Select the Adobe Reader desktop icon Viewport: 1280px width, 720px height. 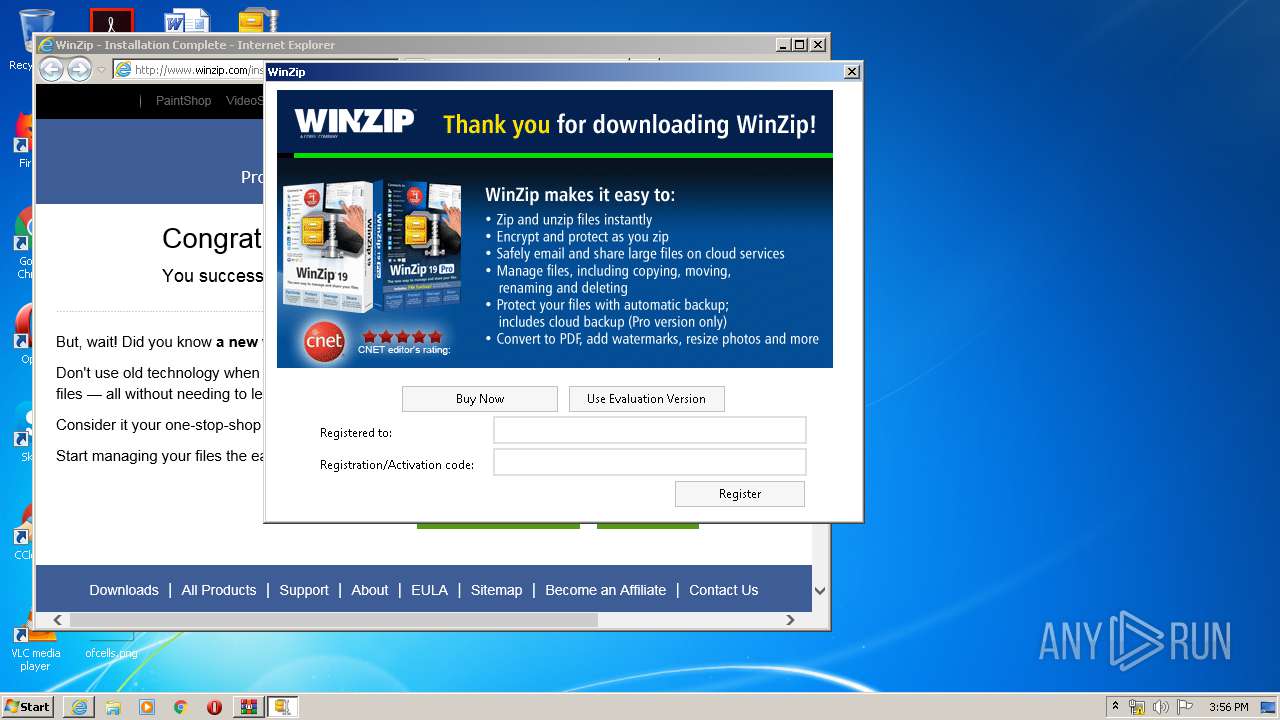point(111,20)
